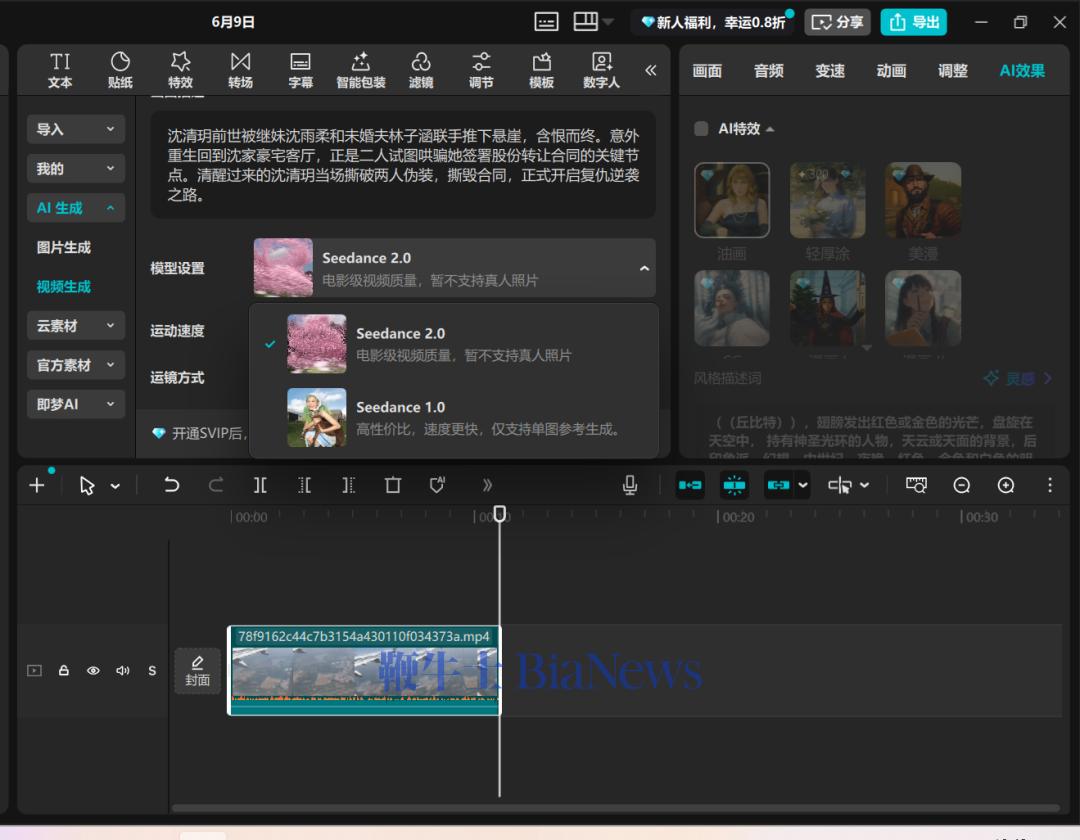Toggle the track clip display icon

[x=34, y=671]
